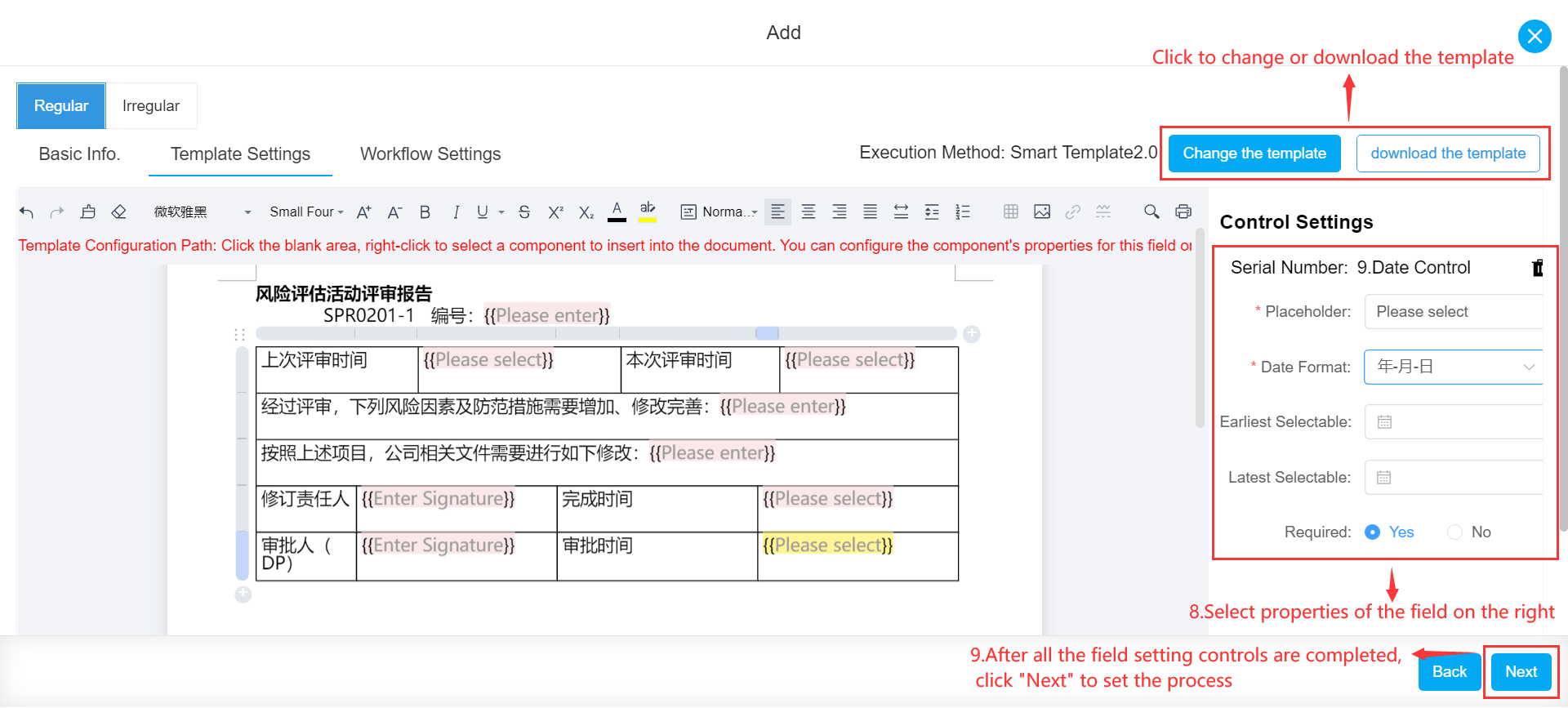Apply strikethrough formatting
Viewport: 1568px width, 708px height.
click(524, 212)
